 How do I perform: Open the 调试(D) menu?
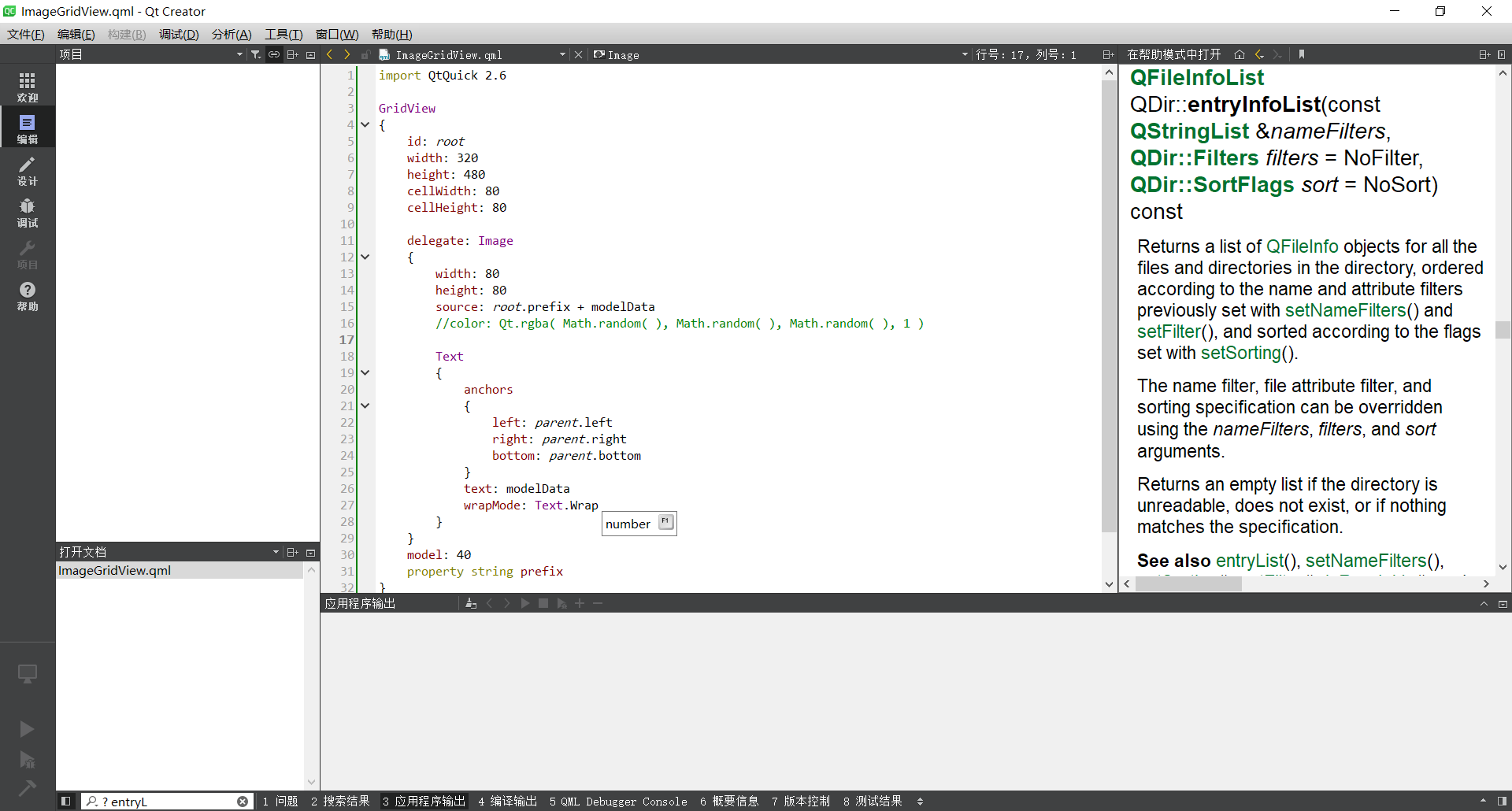179,34
